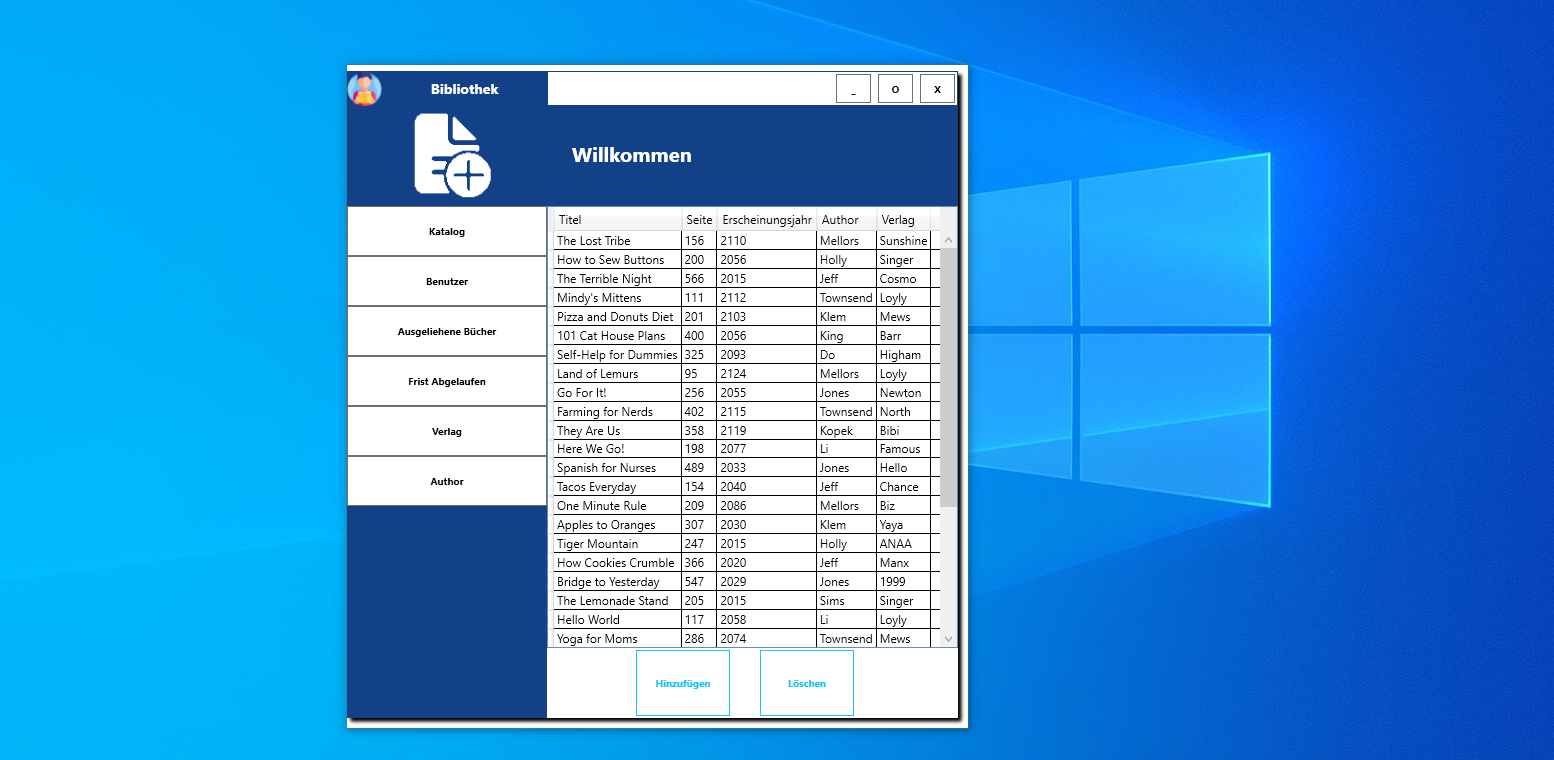The height and width of the screenshot is (760, 1554).
Task: Click the user avatar icon
Action: click(x=364, y=89)
